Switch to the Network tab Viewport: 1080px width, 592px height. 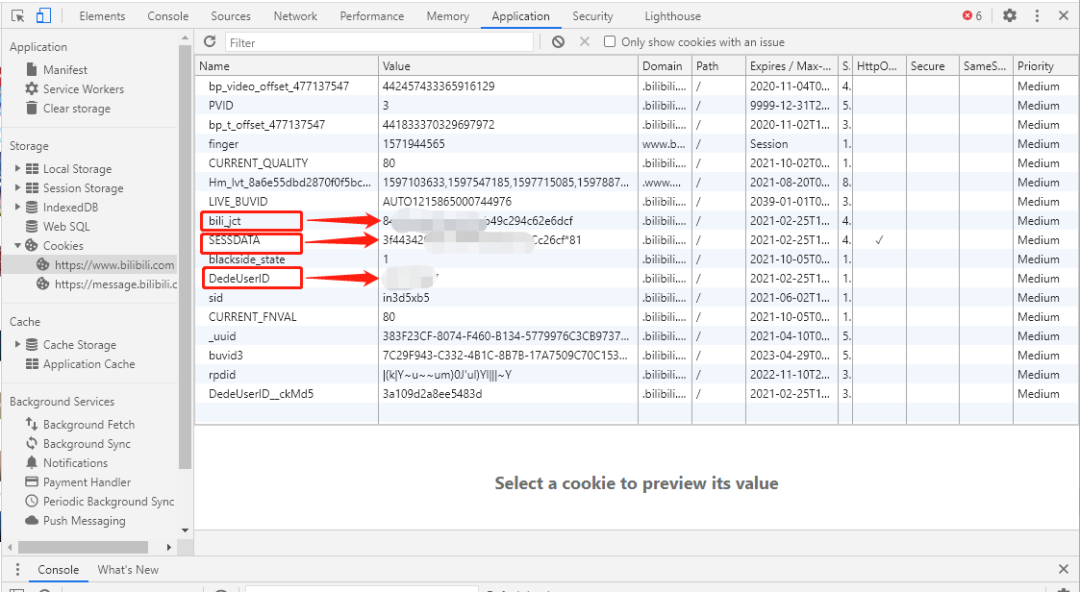pyautogui.click(x=295, y=16)
